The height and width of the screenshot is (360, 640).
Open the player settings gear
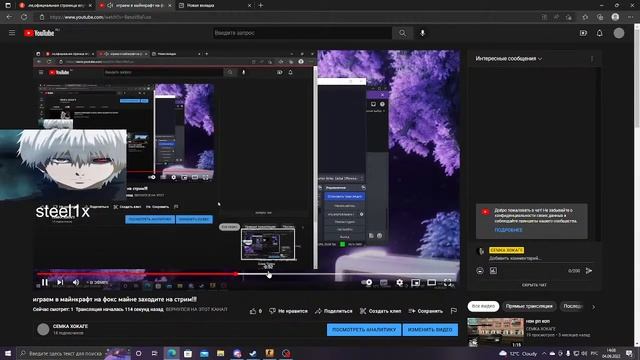(399, 282)
